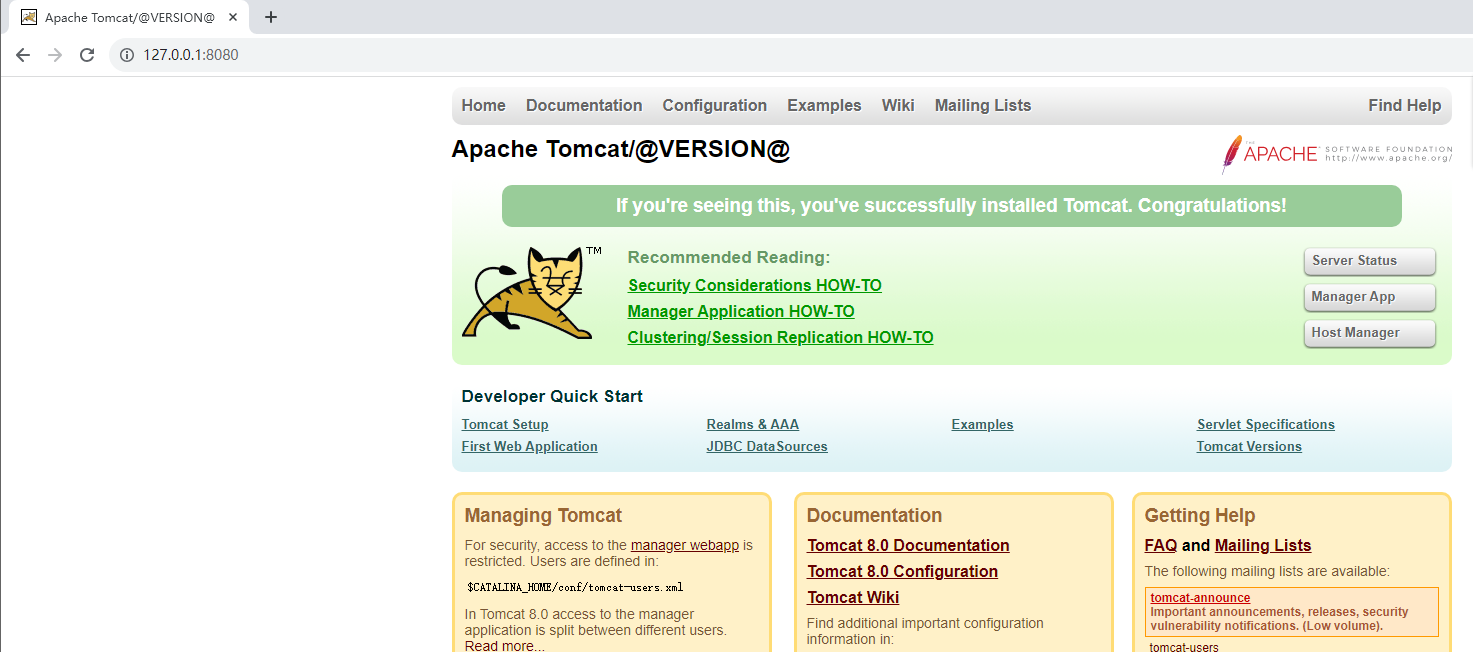Open a new tab with plus icon
Image resolution: width=1473 pixels, height=652 pixels.
pyautogui.click(x=271, y=17)
